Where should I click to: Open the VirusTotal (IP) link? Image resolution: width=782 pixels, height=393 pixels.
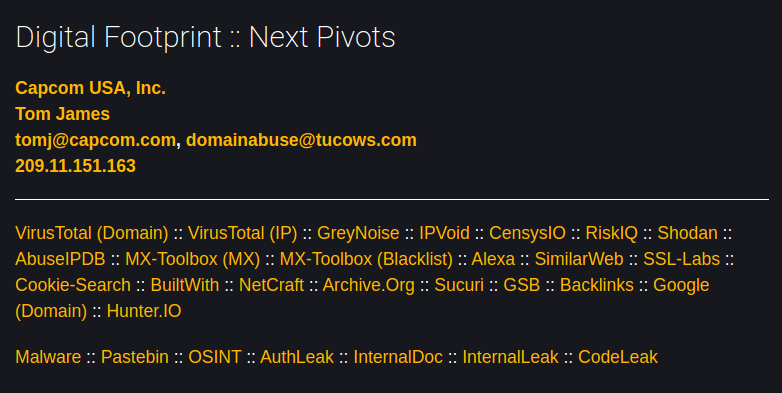242,233
